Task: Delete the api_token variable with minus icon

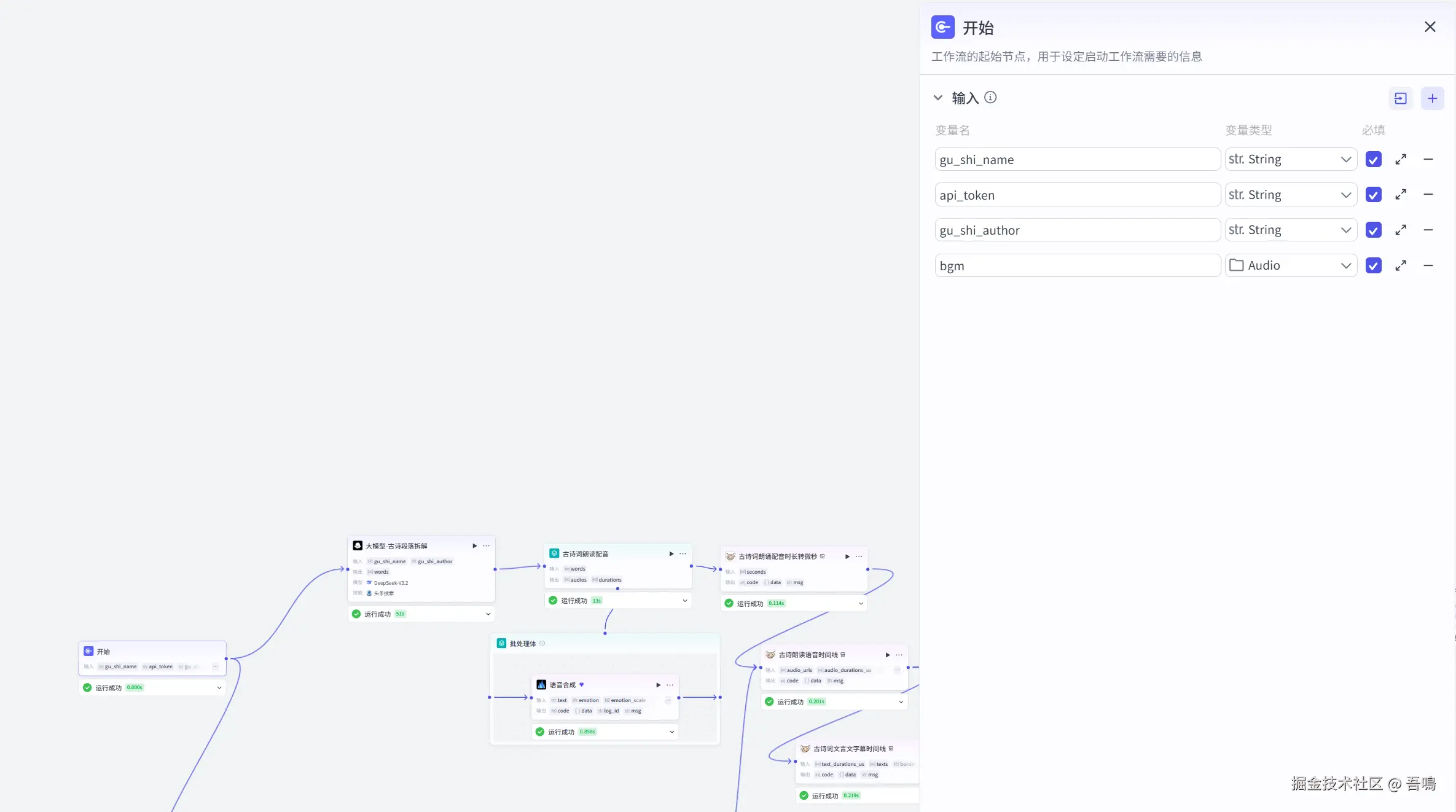Action: pyautogui.click(x=1428, y=195)
